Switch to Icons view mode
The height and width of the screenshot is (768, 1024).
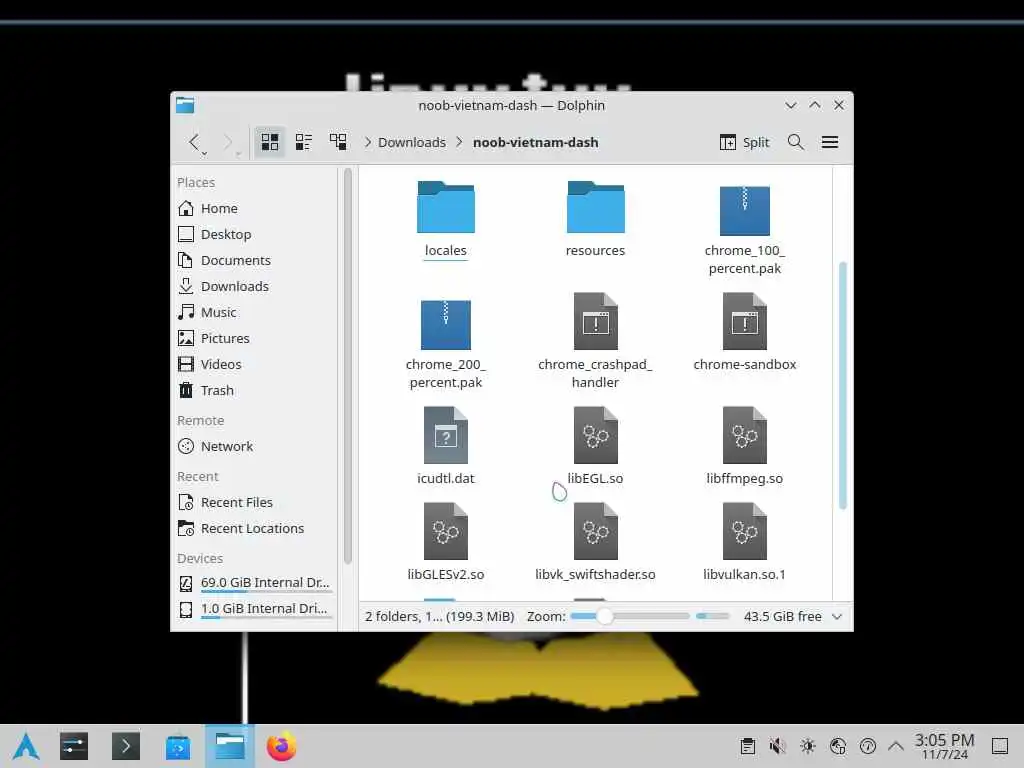tap(270, 142)
